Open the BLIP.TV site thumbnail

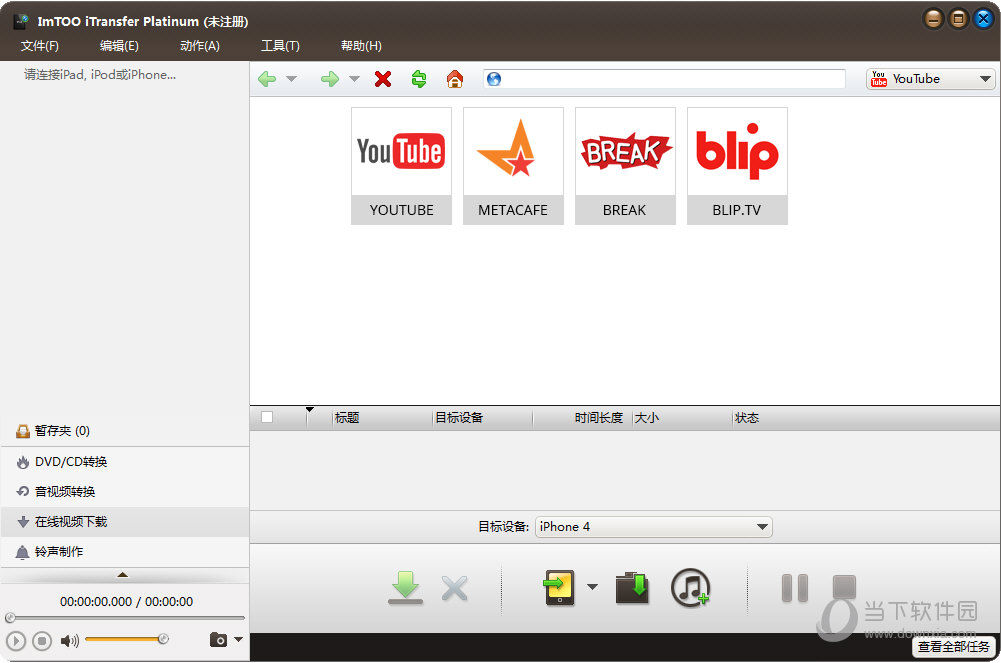(x=737, y=166)
